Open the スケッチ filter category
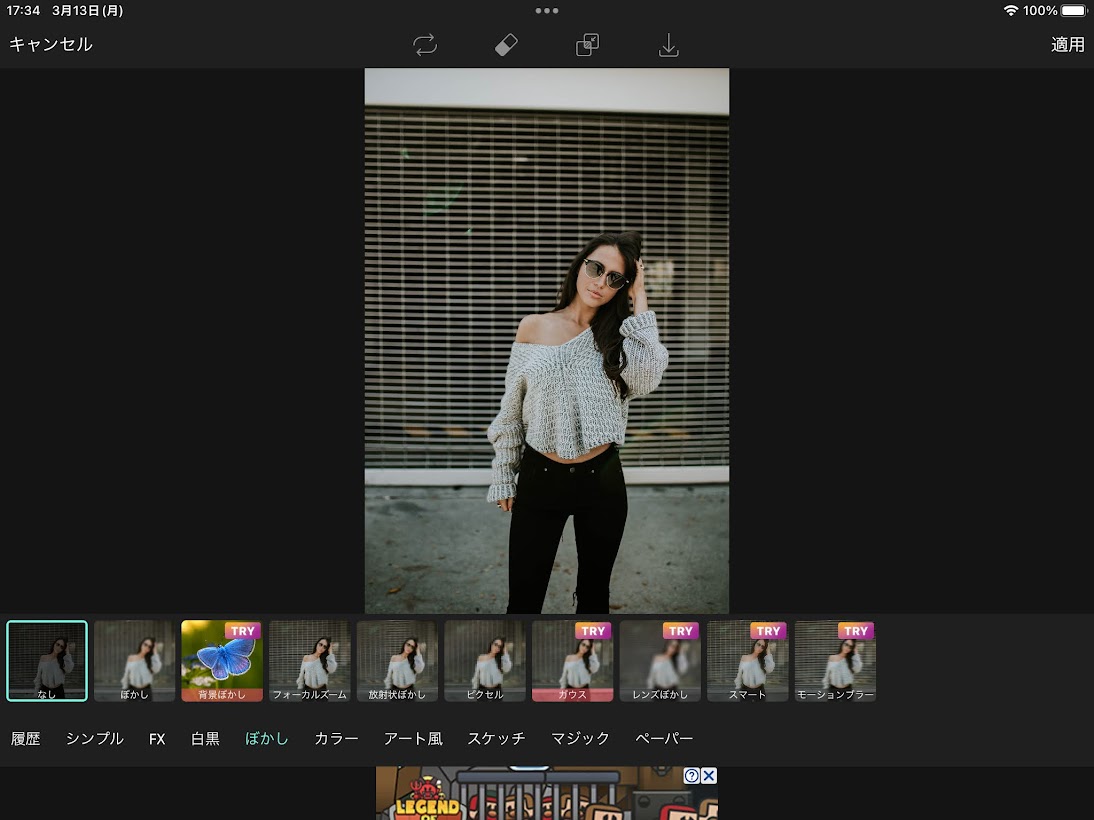The image size is (1094, 820). [496, 739]
